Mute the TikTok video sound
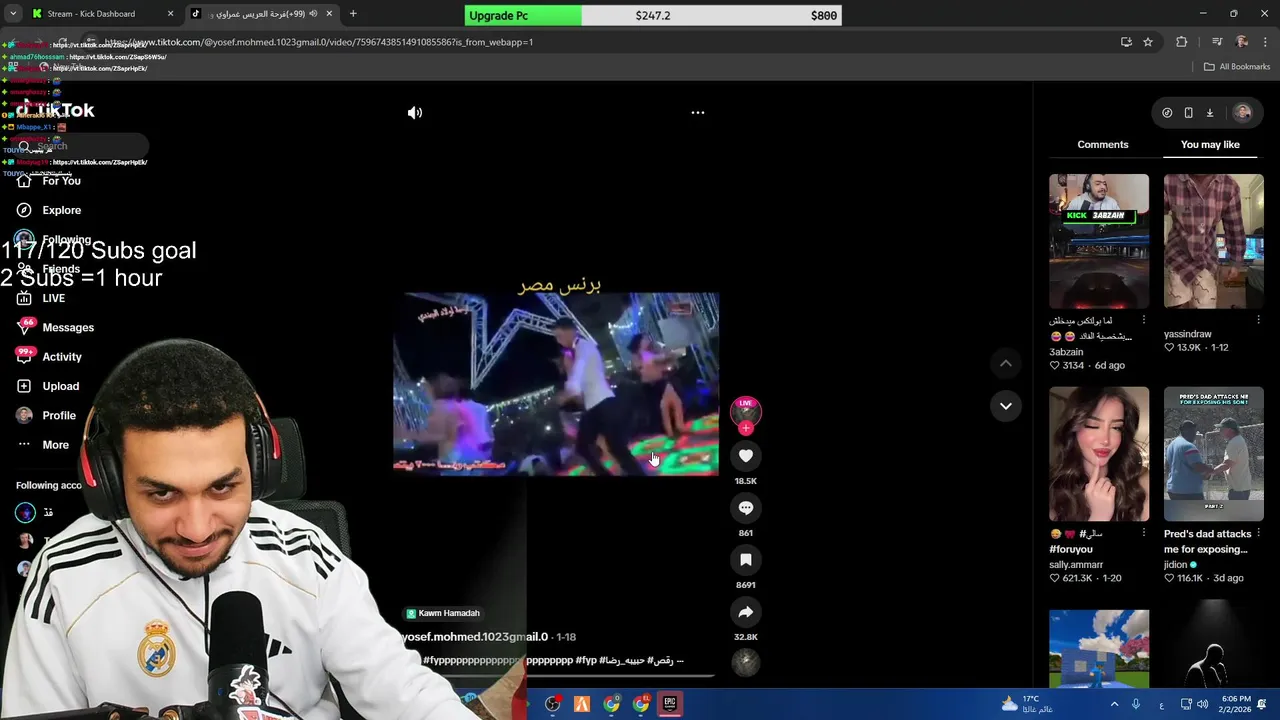Screen dimensions: 1280x720 coord(415,113)
